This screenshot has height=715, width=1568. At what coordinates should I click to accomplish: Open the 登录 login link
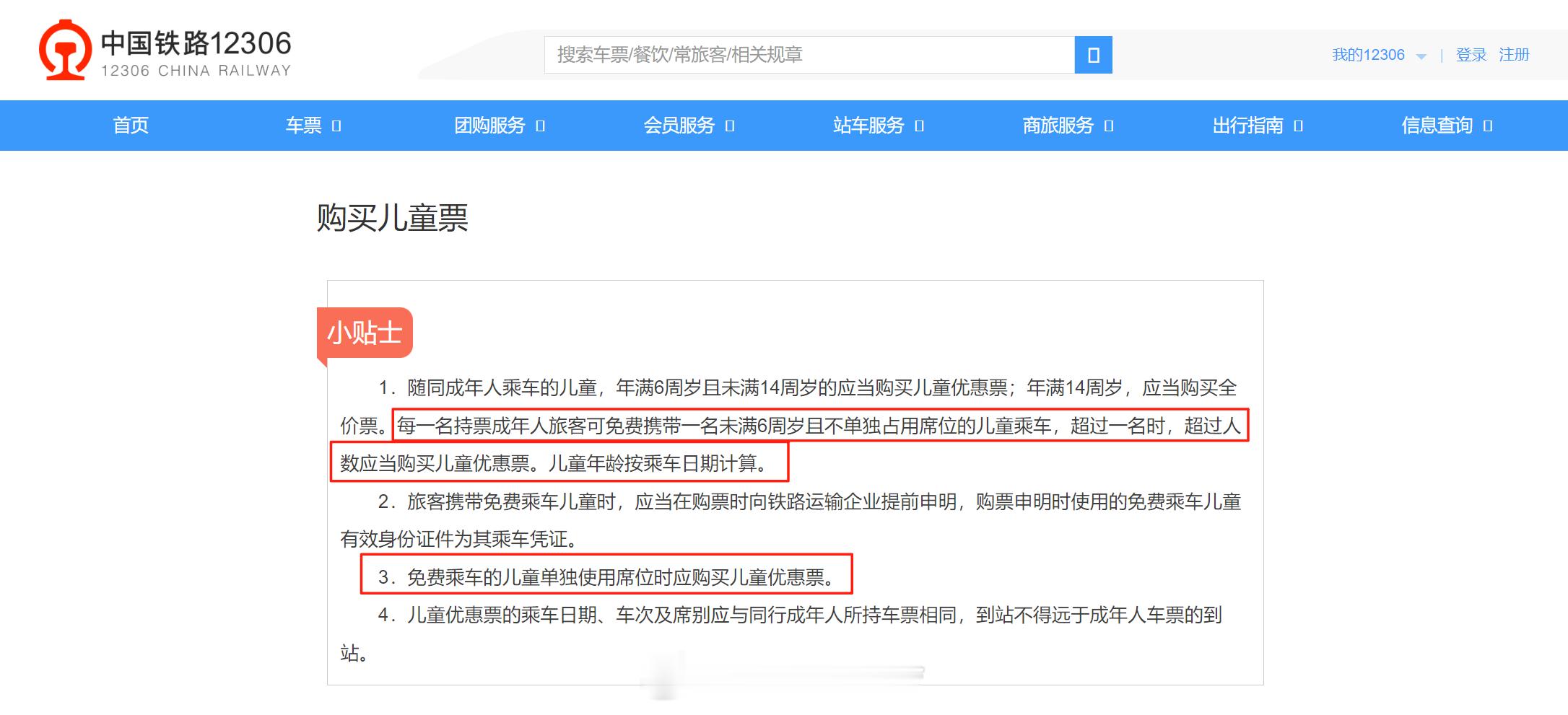coord(1471,55)
